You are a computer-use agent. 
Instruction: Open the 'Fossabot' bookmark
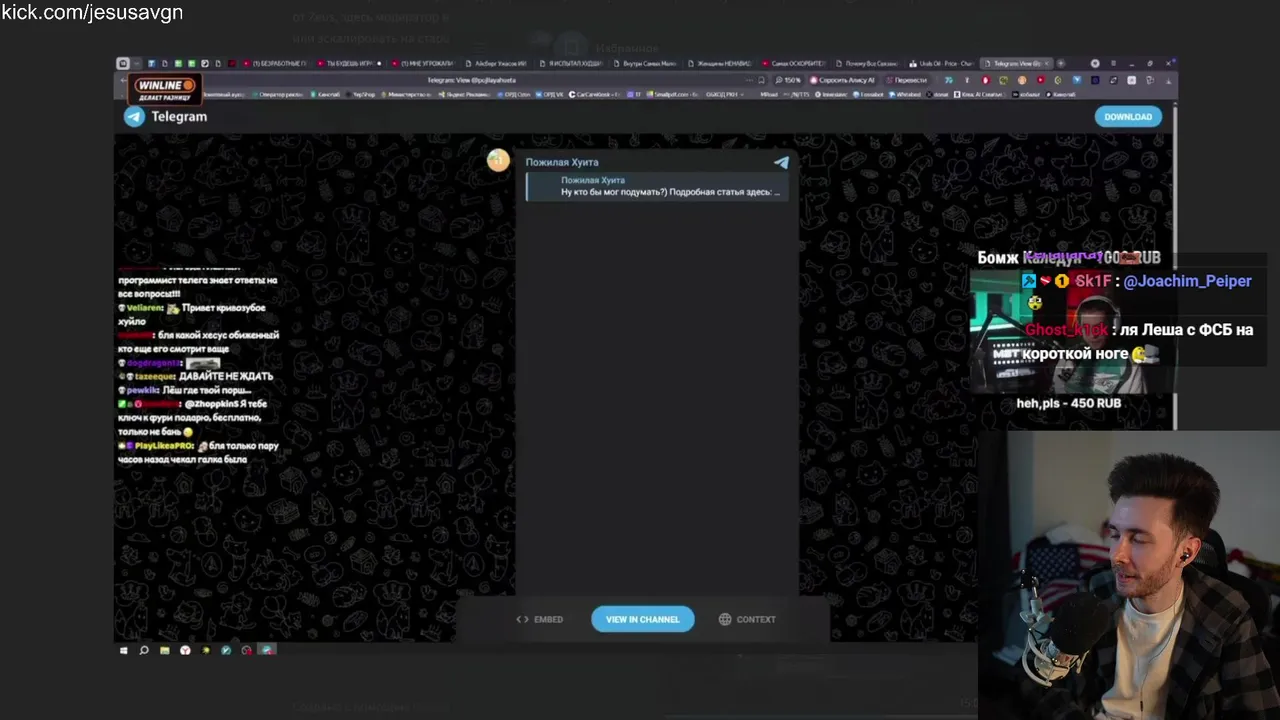click(x=870, y=94)
